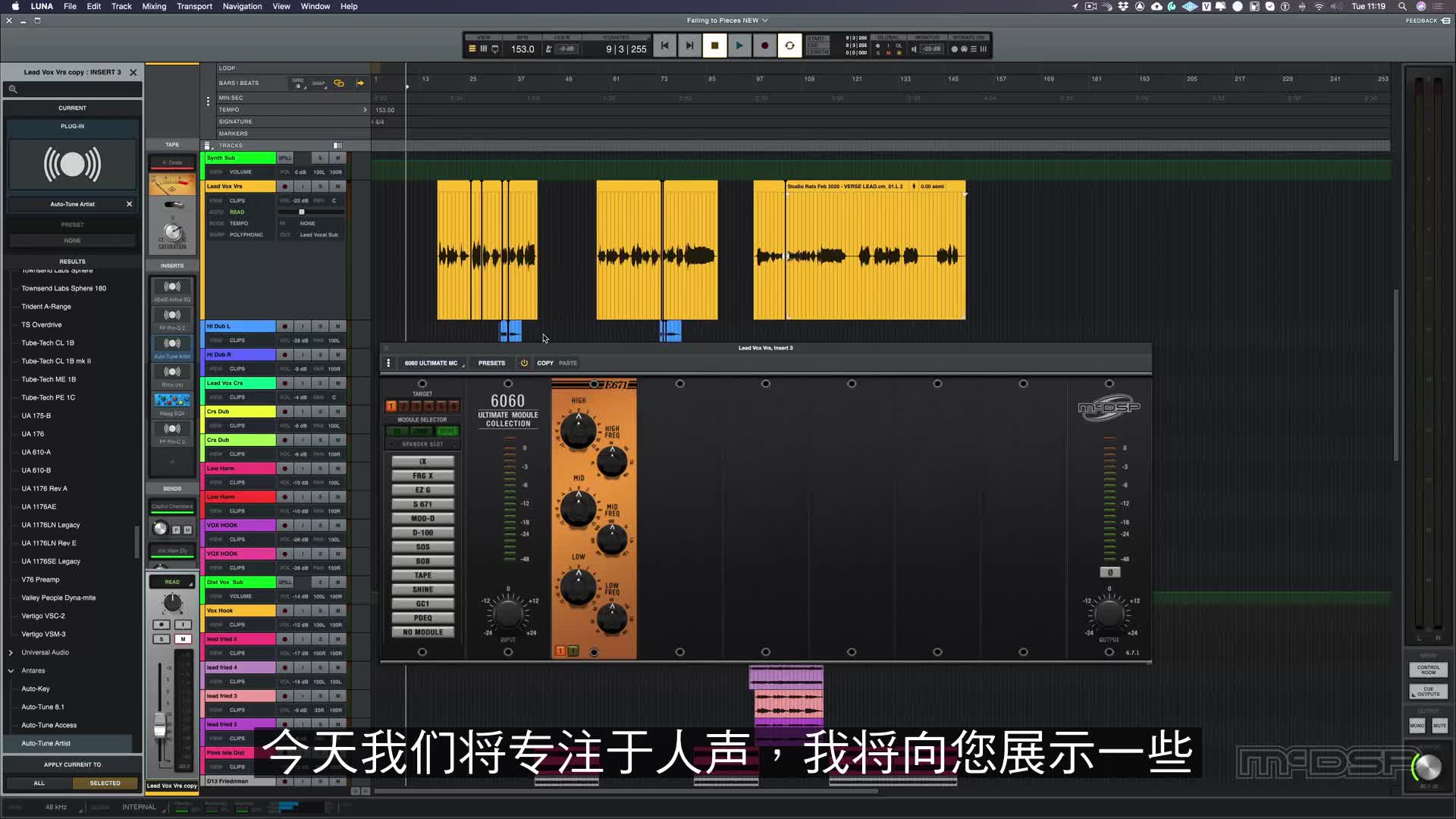The image size is (1456, 819).
Task: Click the monitor speaker icon in transport
Action: pos(914,49)
